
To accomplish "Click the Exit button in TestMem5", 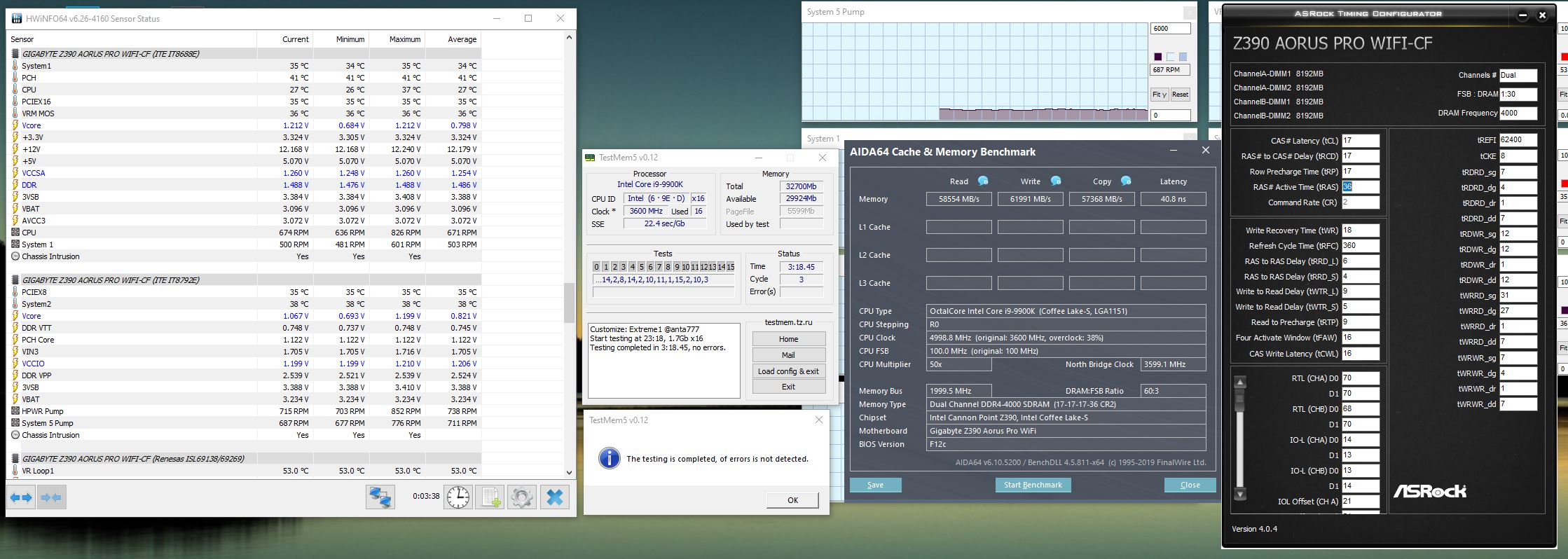I will [788, 387].
